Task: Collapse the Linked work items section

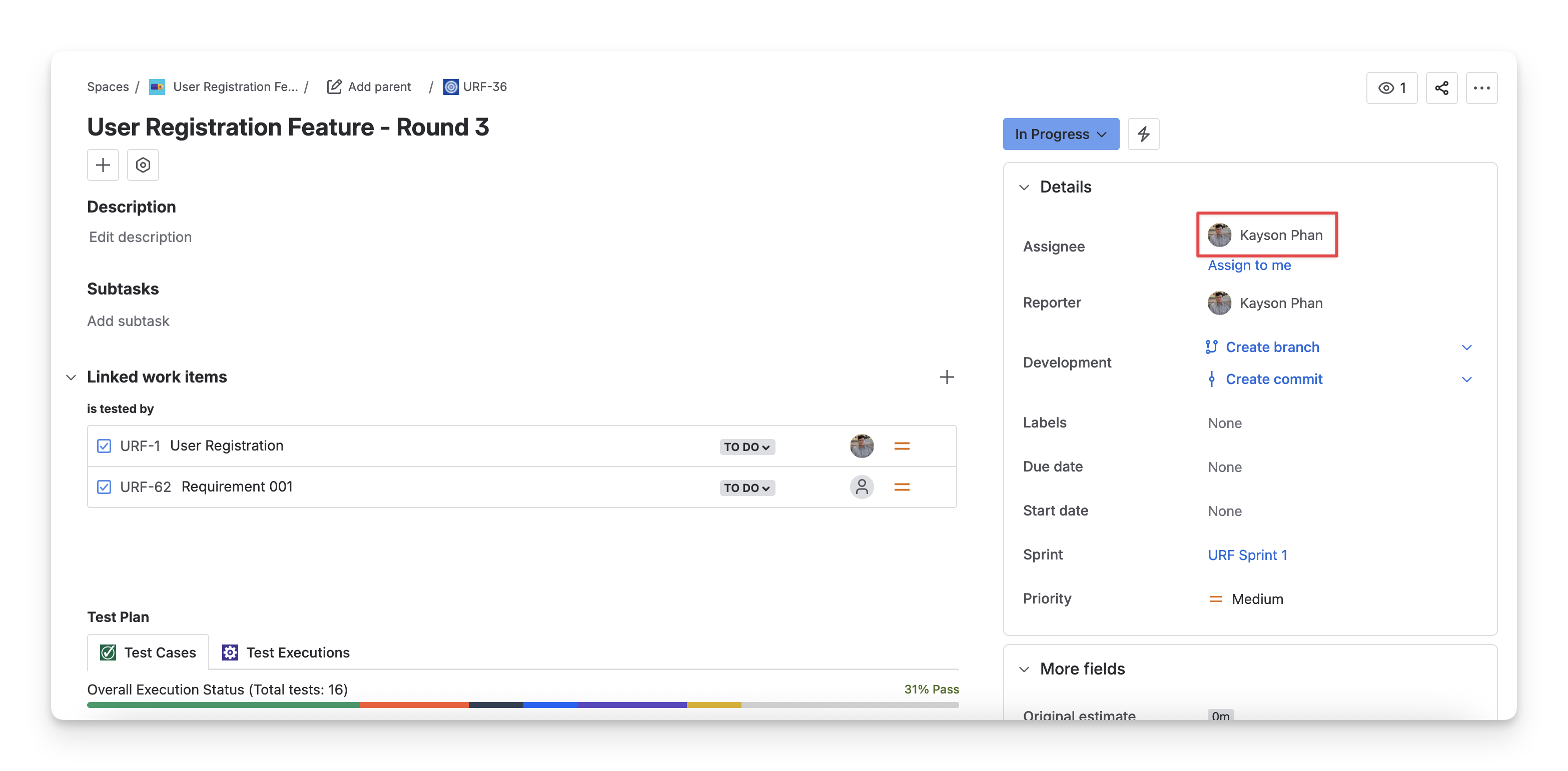Action: (x=71, y=377)
